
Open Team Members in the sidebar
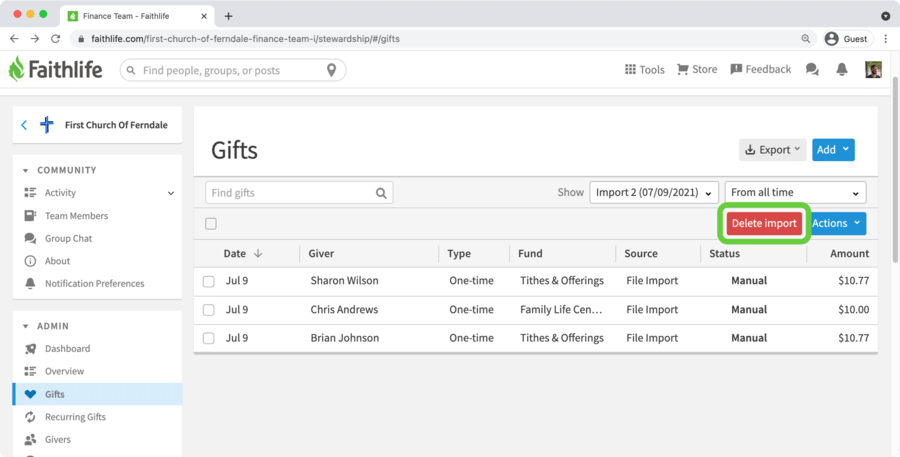(76, 216)
